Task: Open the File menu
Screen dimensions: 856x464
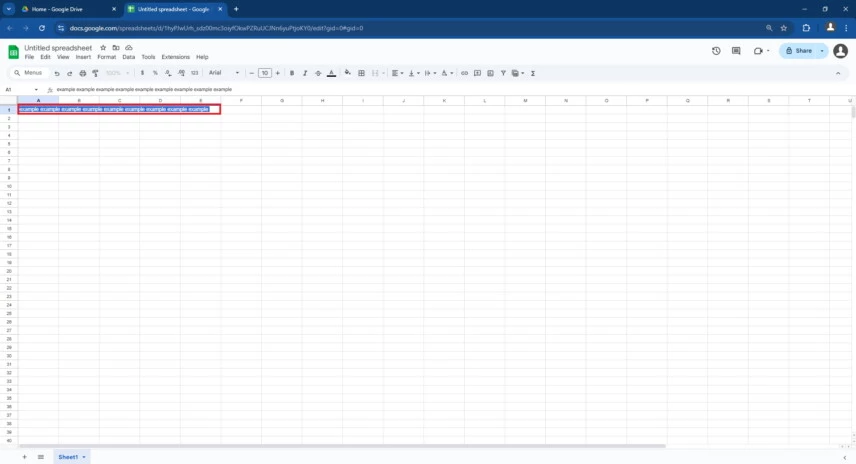Action: pyautogui.click(x=29, y=57)
